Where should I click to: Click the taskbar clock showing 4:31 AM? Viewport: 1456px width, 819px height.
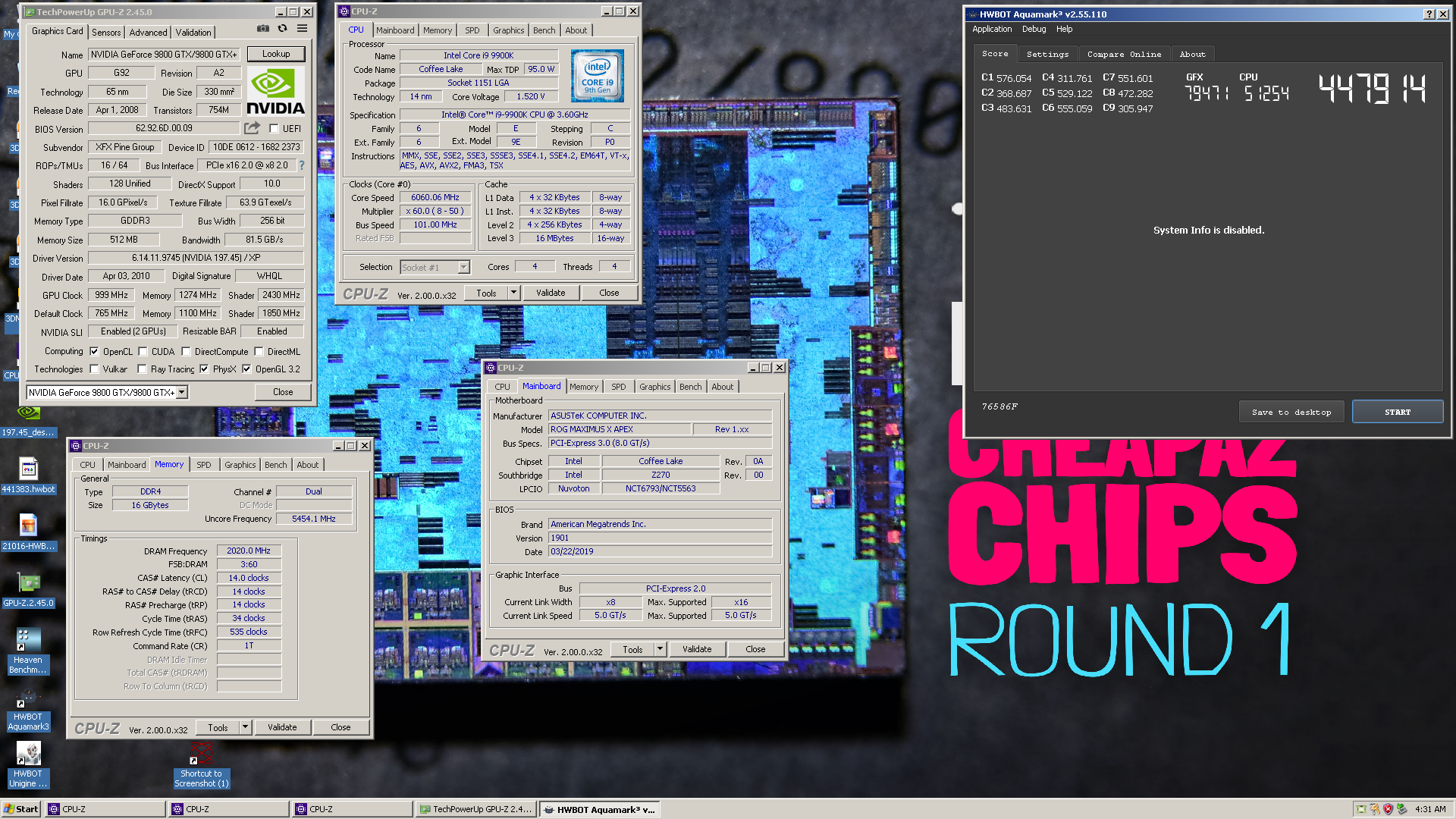click(x=1430, y=809)
